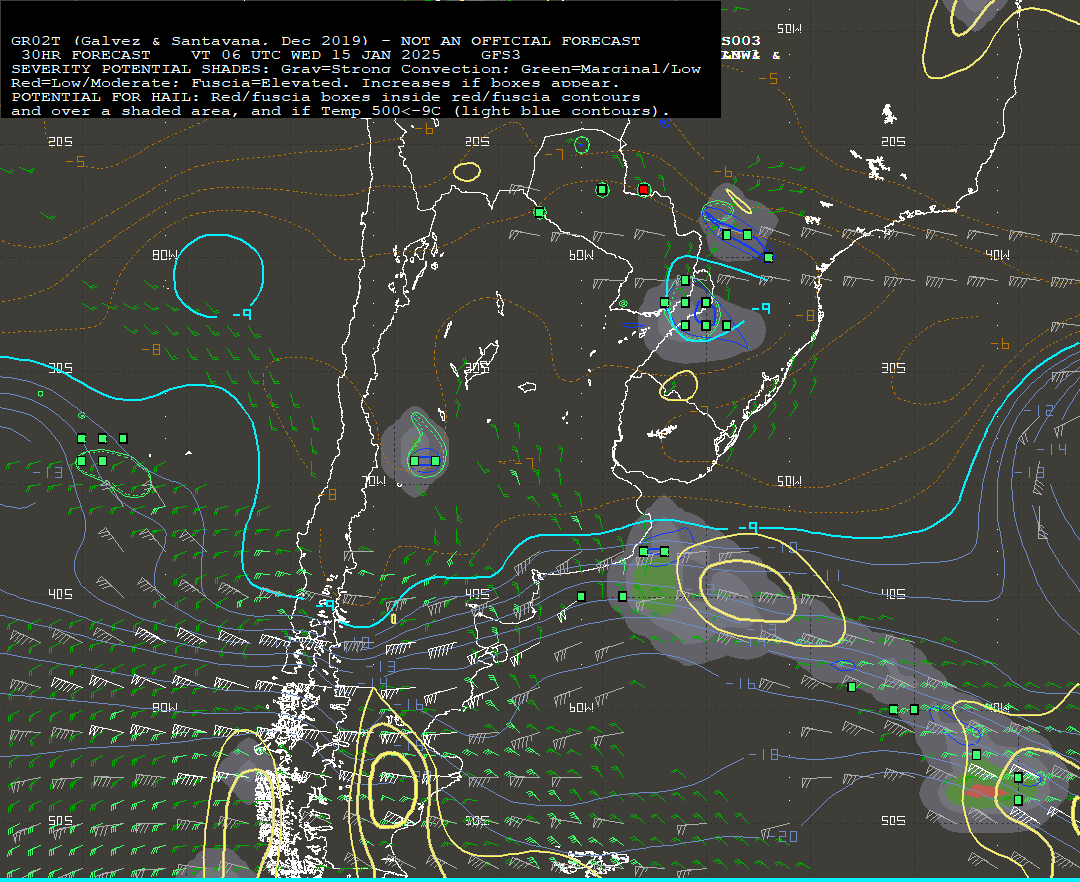Click the '-20' temperature contour label
Viewport: 1080px width, 882px height.
782,836
